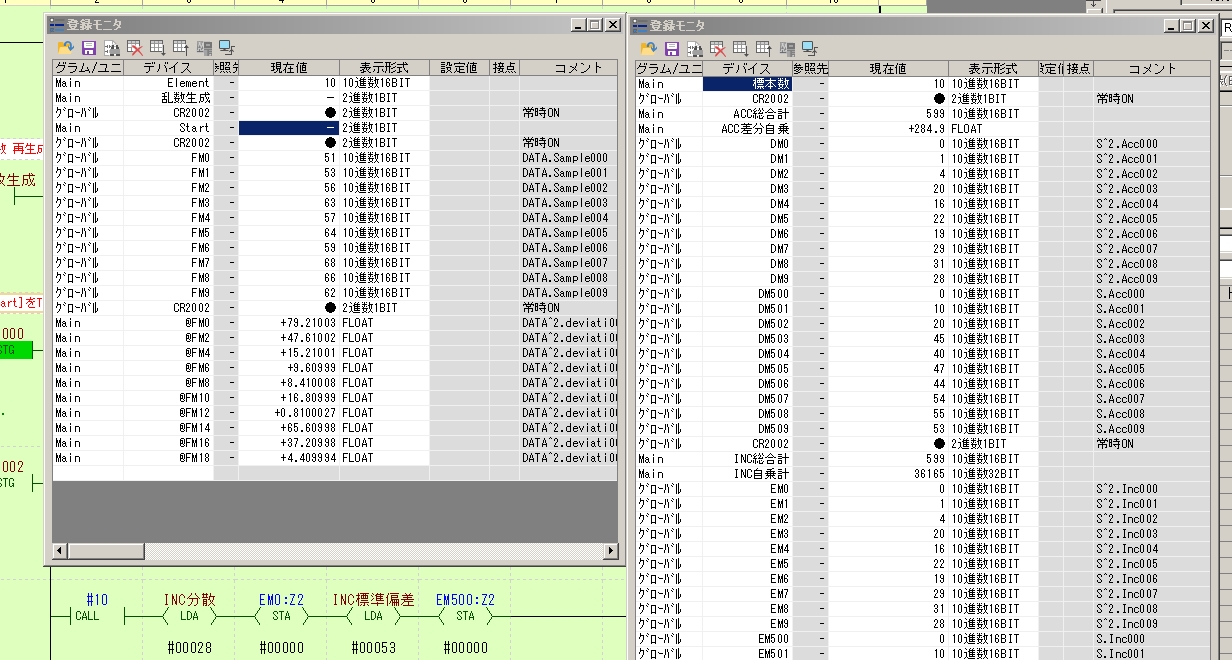The width and height of the screenshot is (1232, 660).
Task: Select comment S.Acc009
Action: pos(1120,429)
